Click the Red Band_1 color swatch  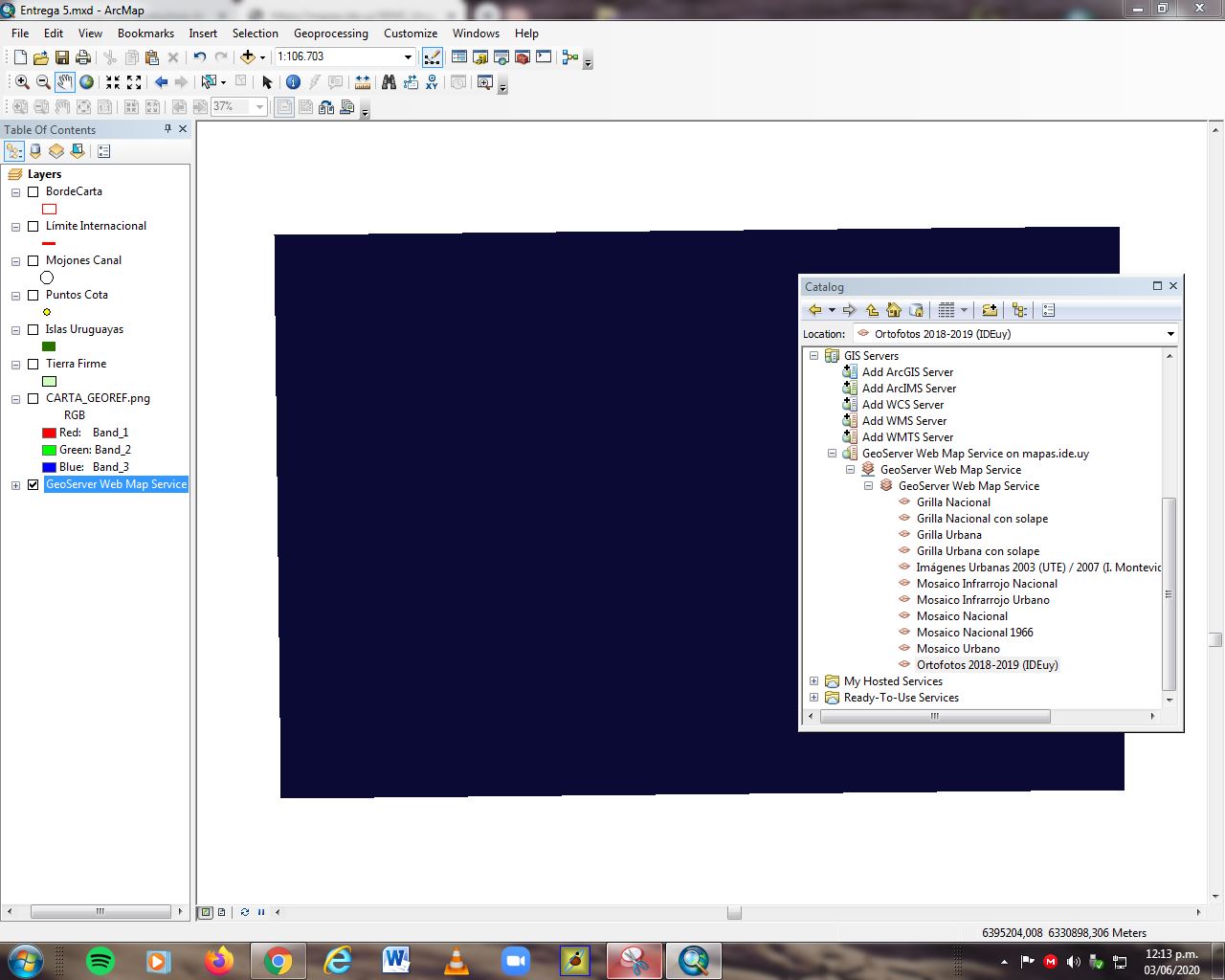pyautogui.click(x=49, y=433)
